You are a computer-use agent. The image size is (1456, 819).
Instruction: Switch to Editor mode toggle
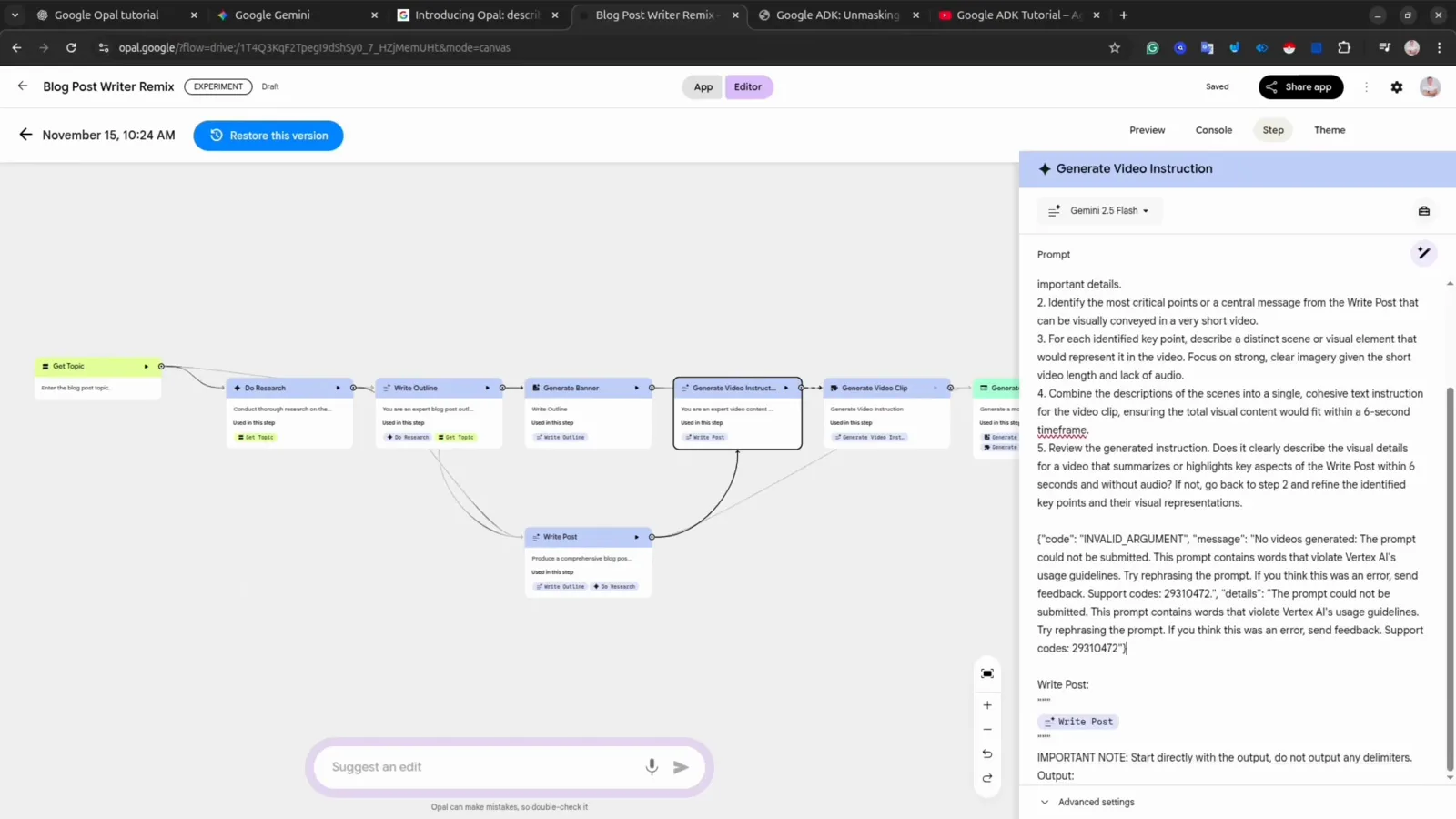pos(748,87)
